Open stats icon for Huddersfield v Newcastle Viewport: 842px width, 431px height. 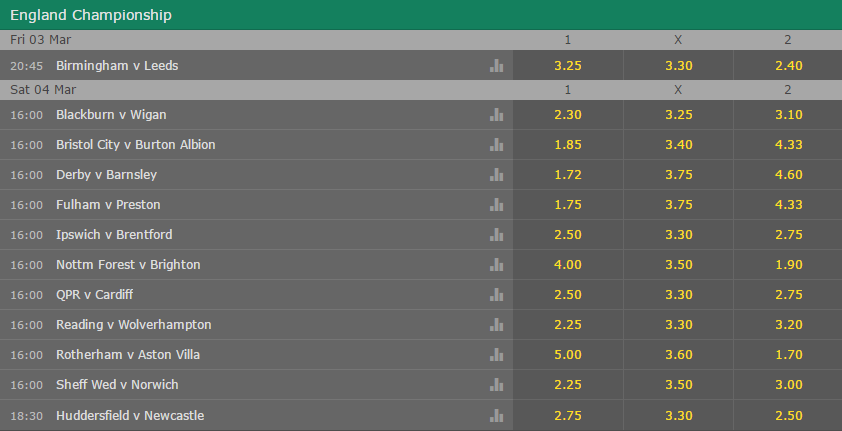496,415
